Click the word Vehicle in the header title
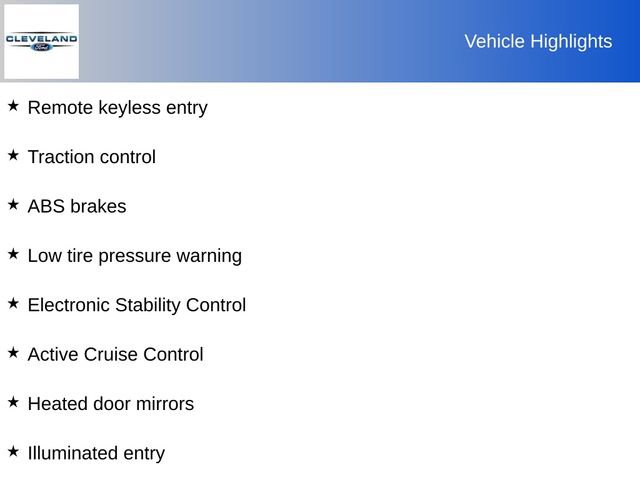The height and width of the screenshot is (480, 640). 492,41
